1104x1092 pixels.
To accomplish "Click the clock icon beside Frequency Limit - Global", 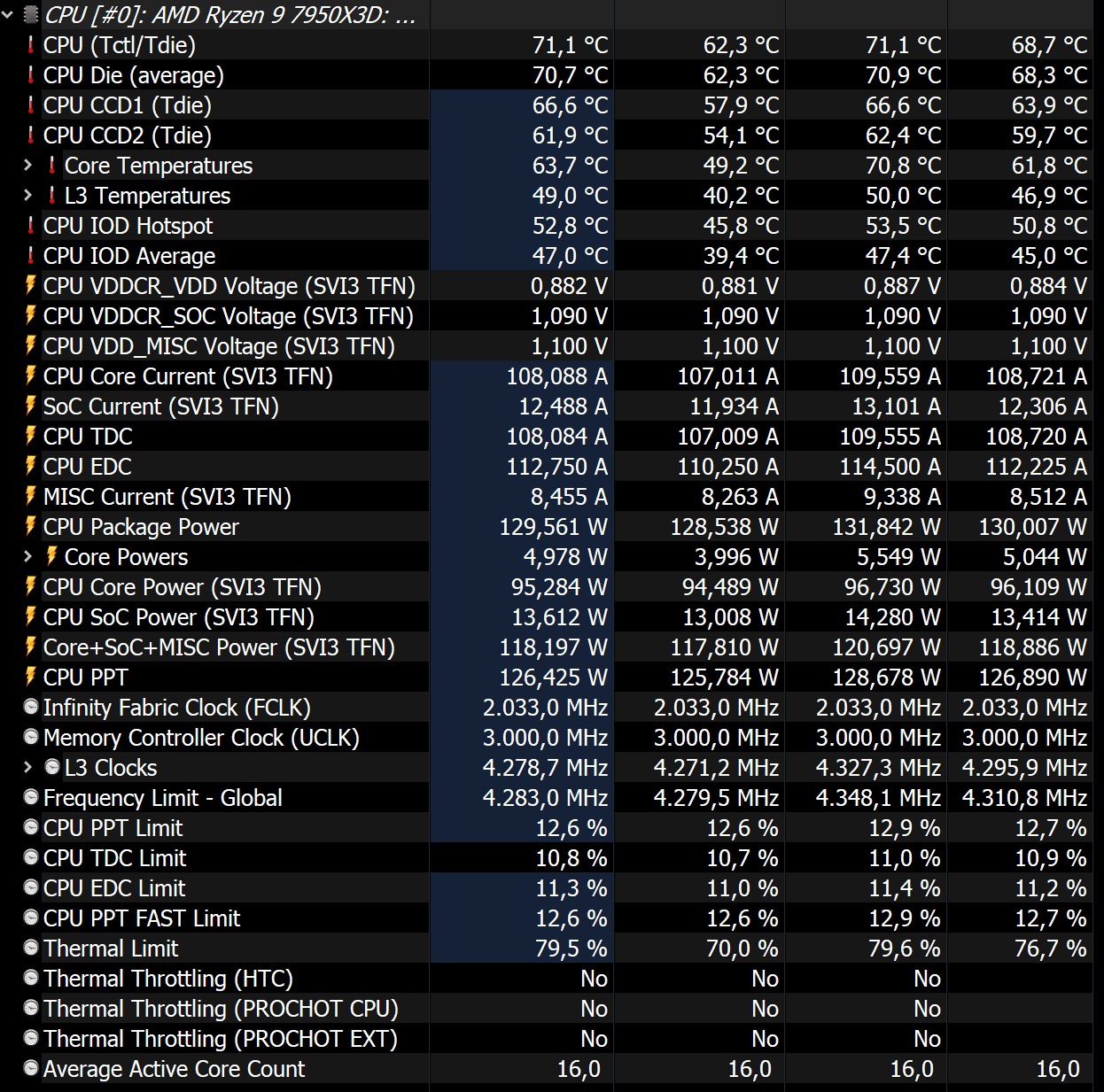I will [31, 797].
